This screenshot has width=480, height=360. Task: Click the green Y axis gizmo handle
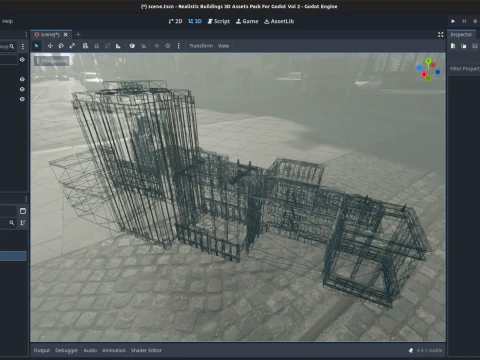tap(428, 61)
